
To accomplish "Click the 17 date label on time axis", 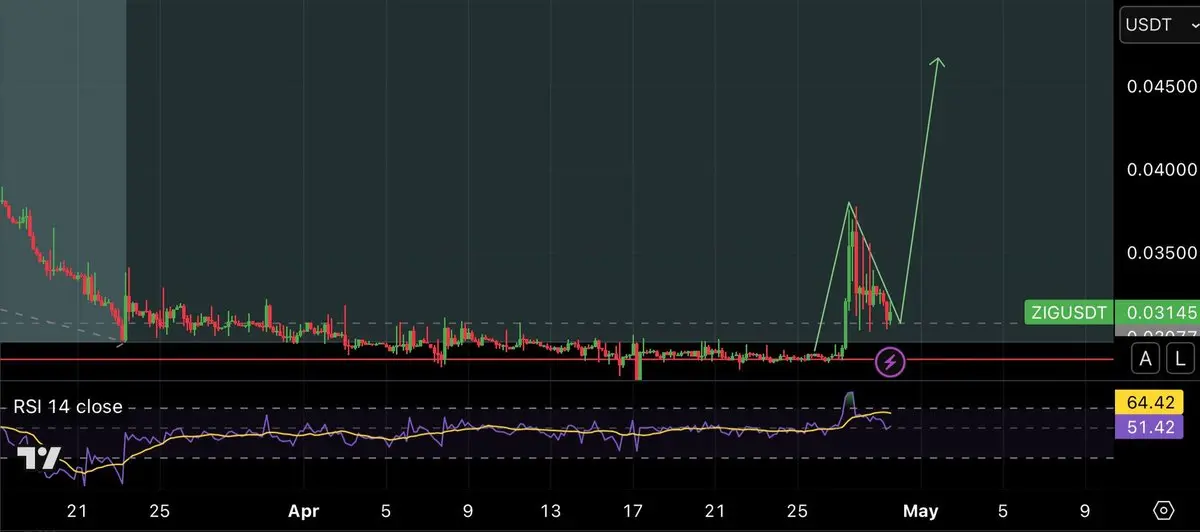I will (632, 511).
